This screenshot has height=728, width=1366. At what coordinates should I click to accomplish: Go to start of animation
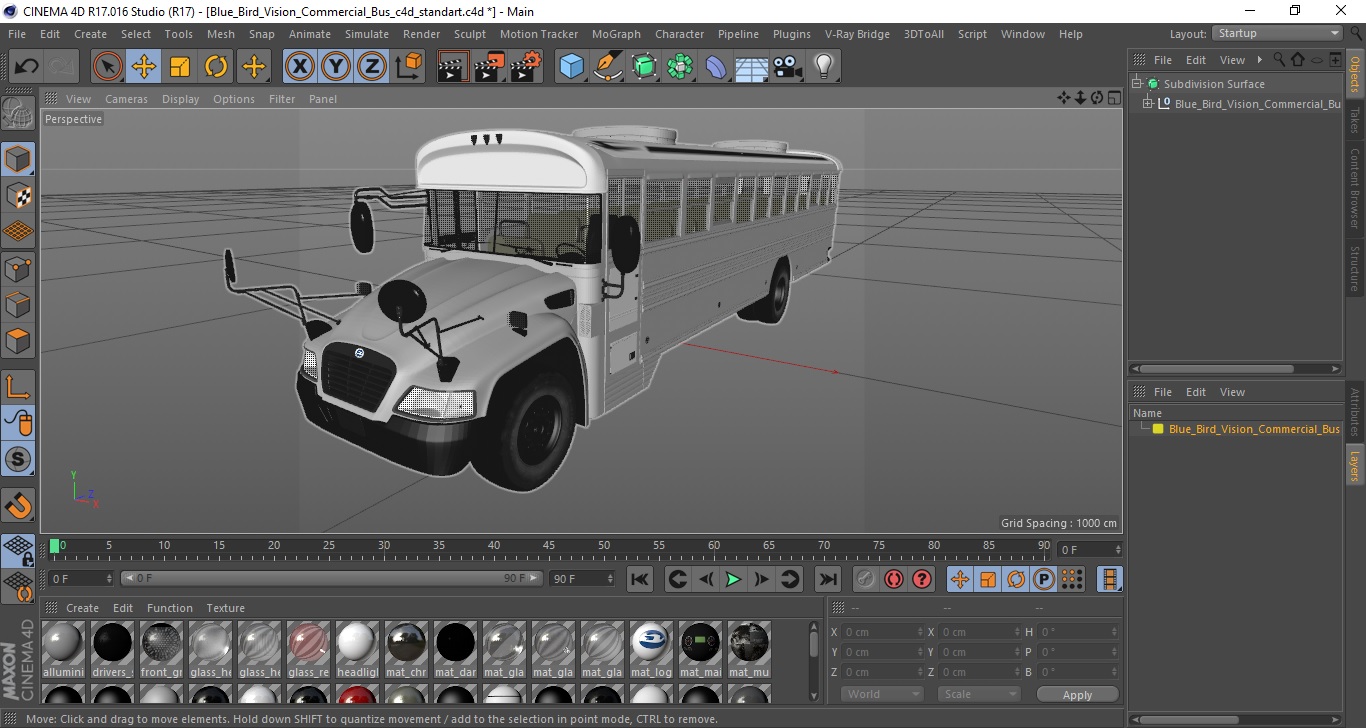pos(640,579)
